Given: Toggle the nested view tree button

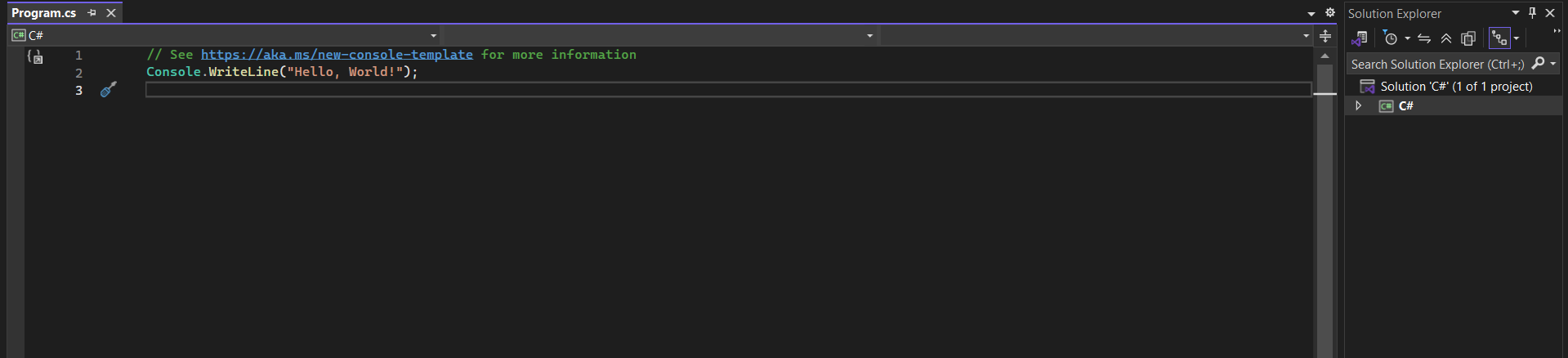Looking at the screenshot, I should tap(1499, 38).
